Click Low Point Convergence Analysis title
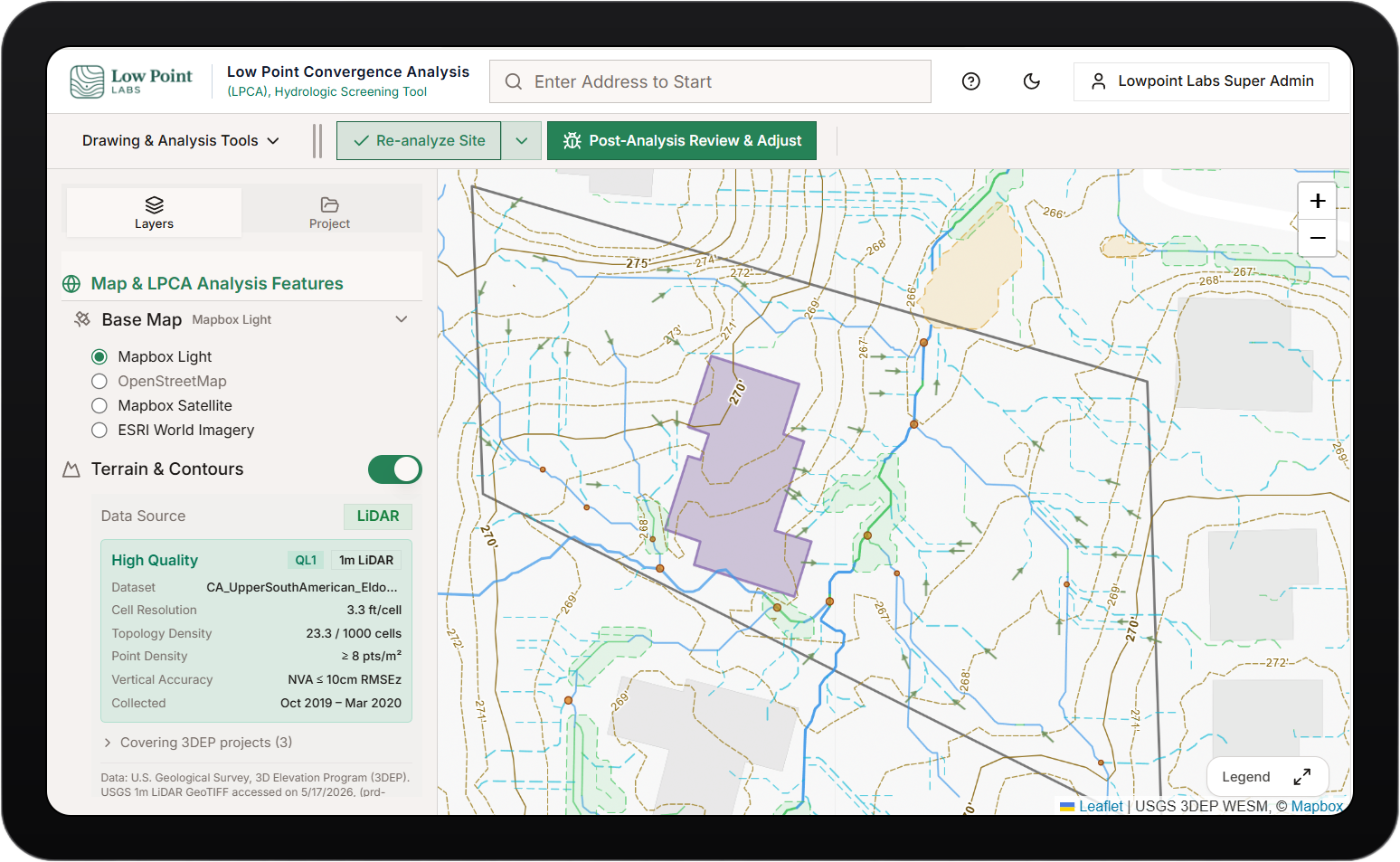Viewport: 1400px width, 862px height. tap(348, 72)
